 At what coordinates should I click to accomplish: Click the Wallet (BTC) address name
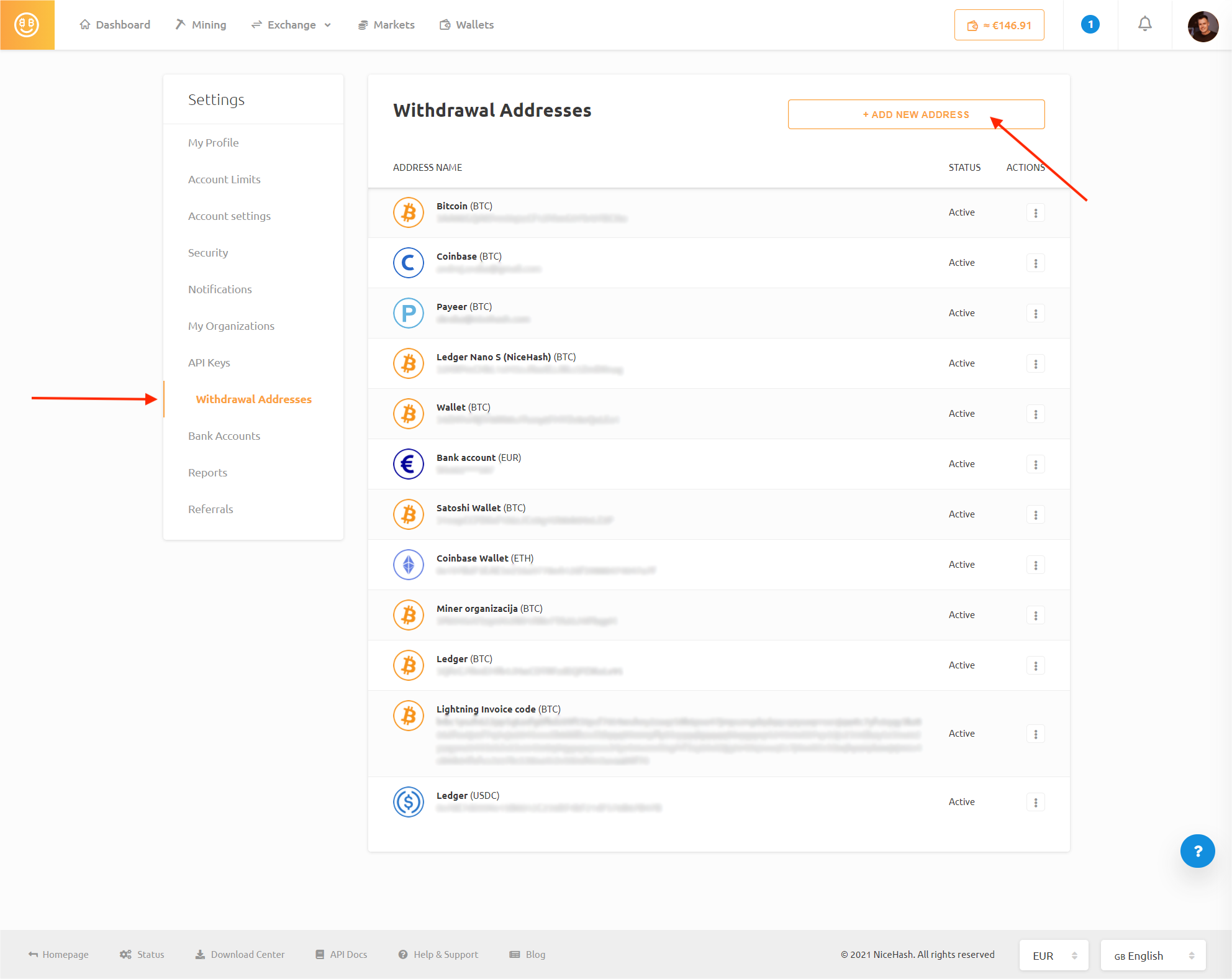click(x=463, y=408)
